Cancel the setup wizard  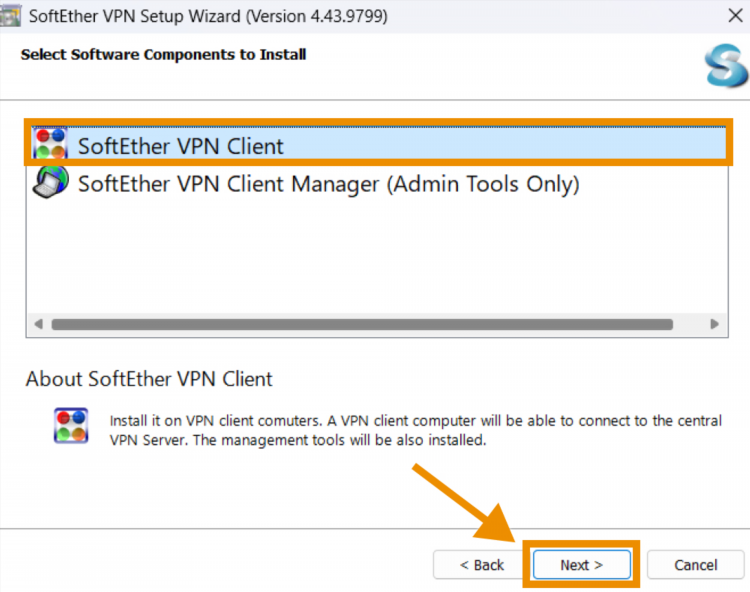pyautogui.click(x=695, y=565)
